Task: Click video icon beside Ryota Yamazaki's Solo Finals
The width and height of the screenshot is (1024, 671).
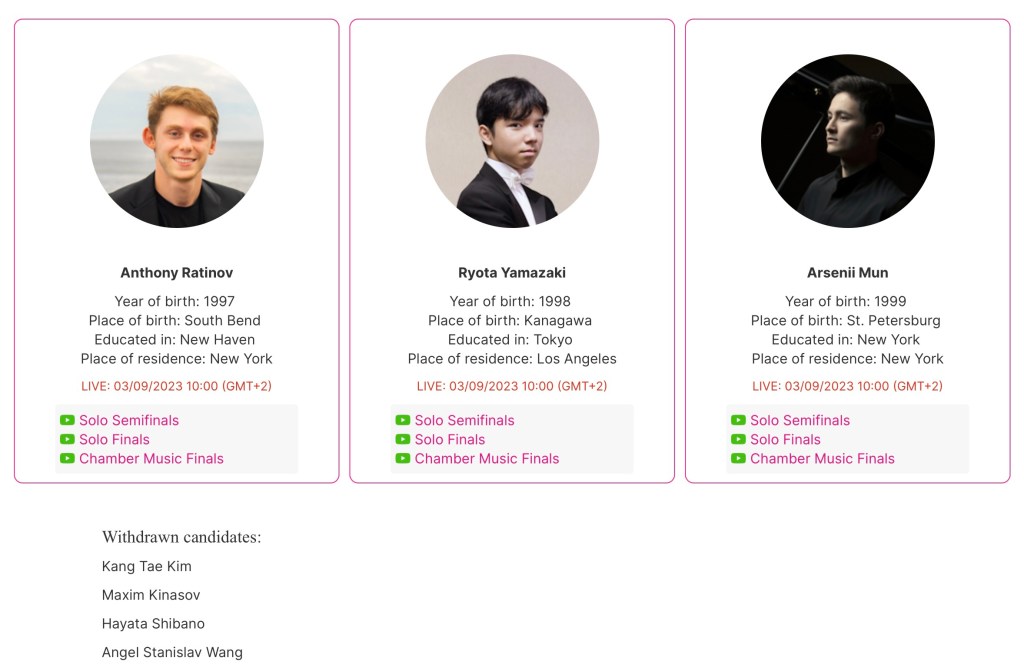Action: [403, 440]
